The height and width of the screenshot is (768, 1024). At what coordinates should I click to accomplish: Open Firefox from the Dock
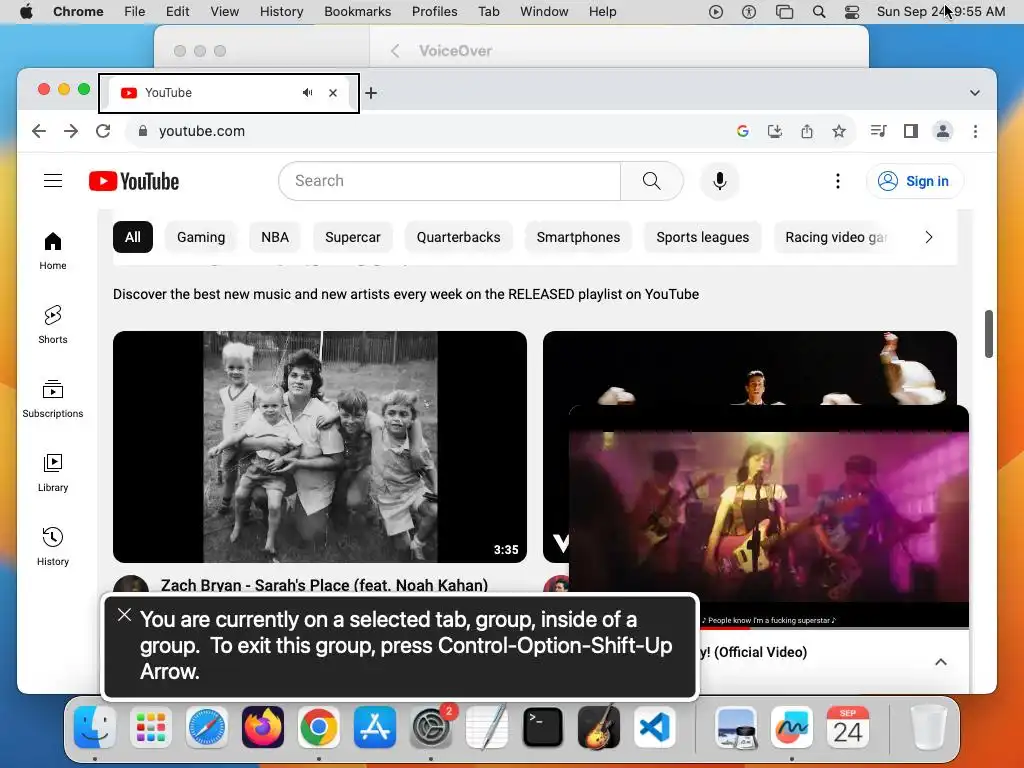pyautogui.click(x=263, y=727)
